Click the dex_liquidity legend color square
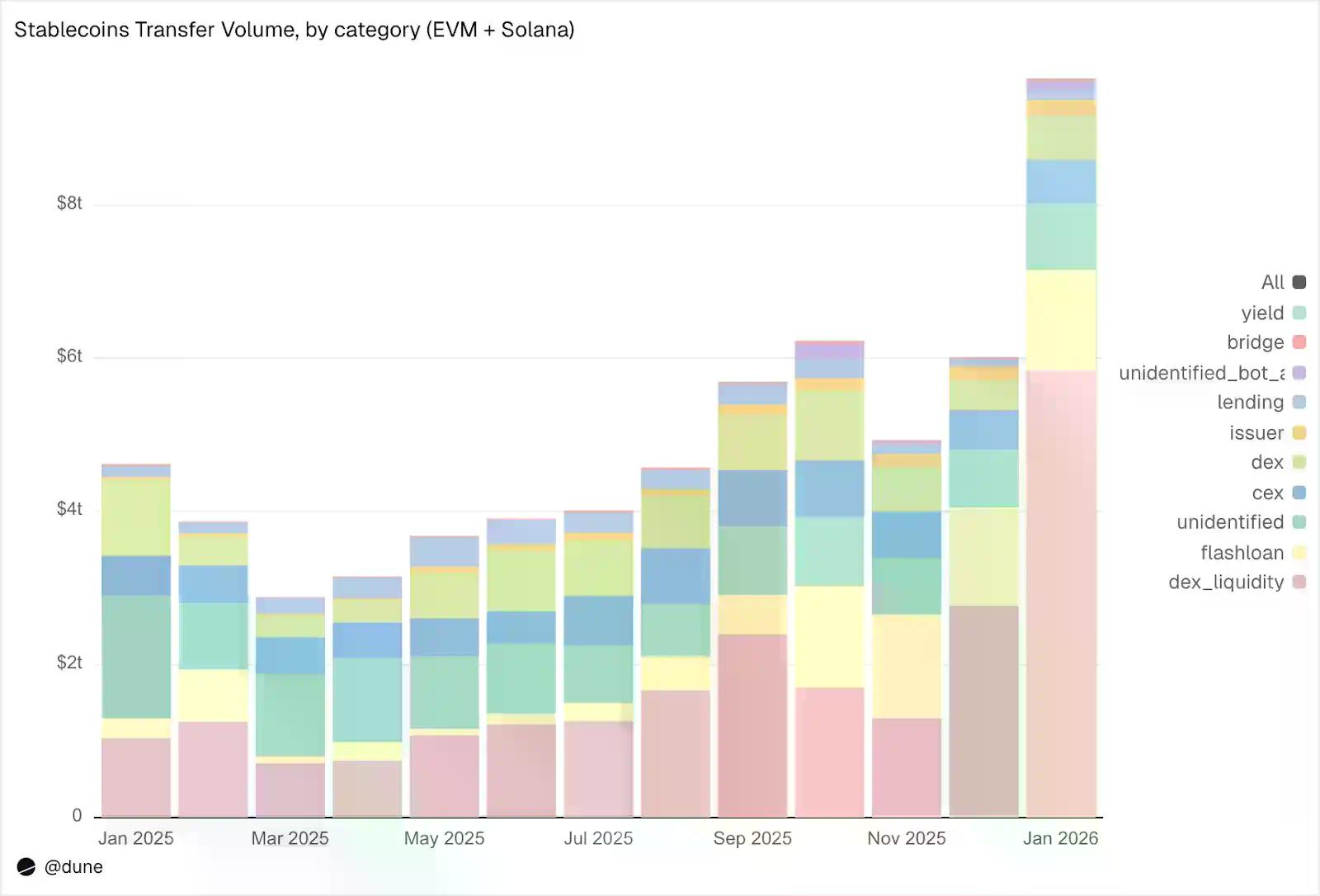Image resolution: width=1320 pixels, height=896 pixels. 1299,582
